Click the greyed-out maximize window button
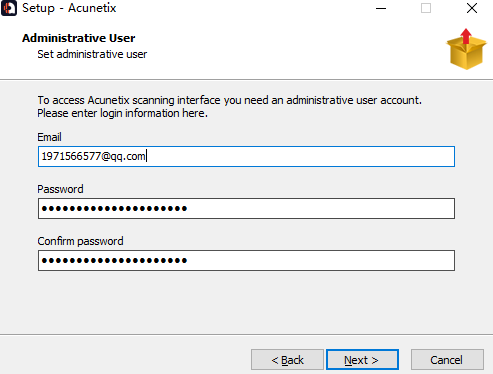The height and width of the screenshot is (374, 493). (x=426, y=8)
